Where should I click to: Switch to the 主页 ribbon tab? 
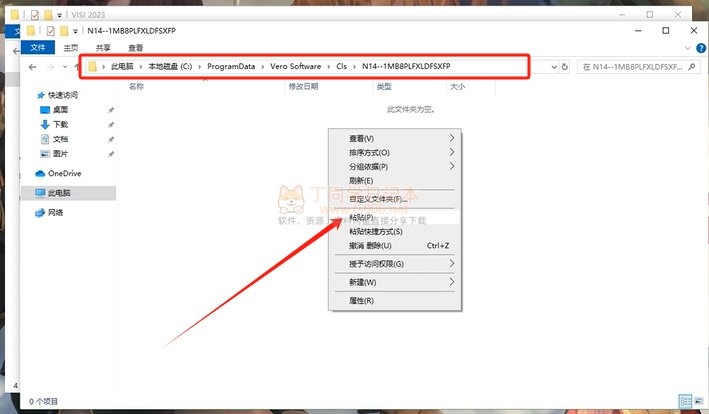click(71, 47)
